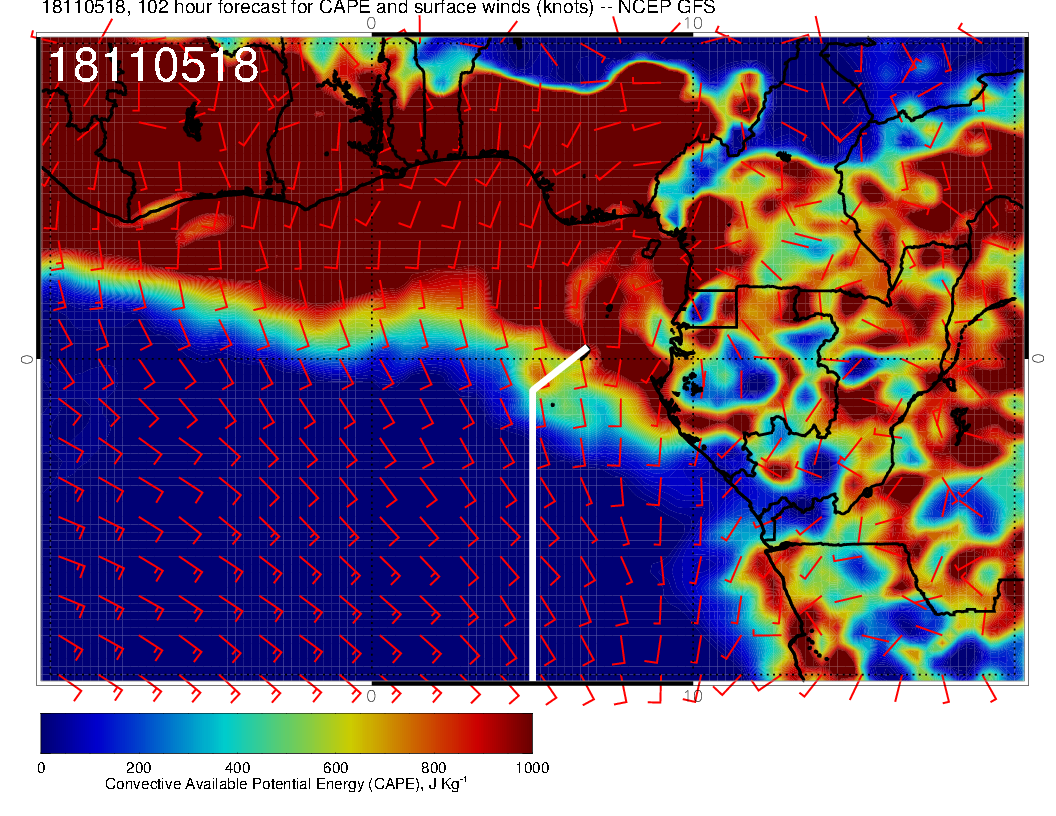Click the bend in the white track line

coord(532,388)
